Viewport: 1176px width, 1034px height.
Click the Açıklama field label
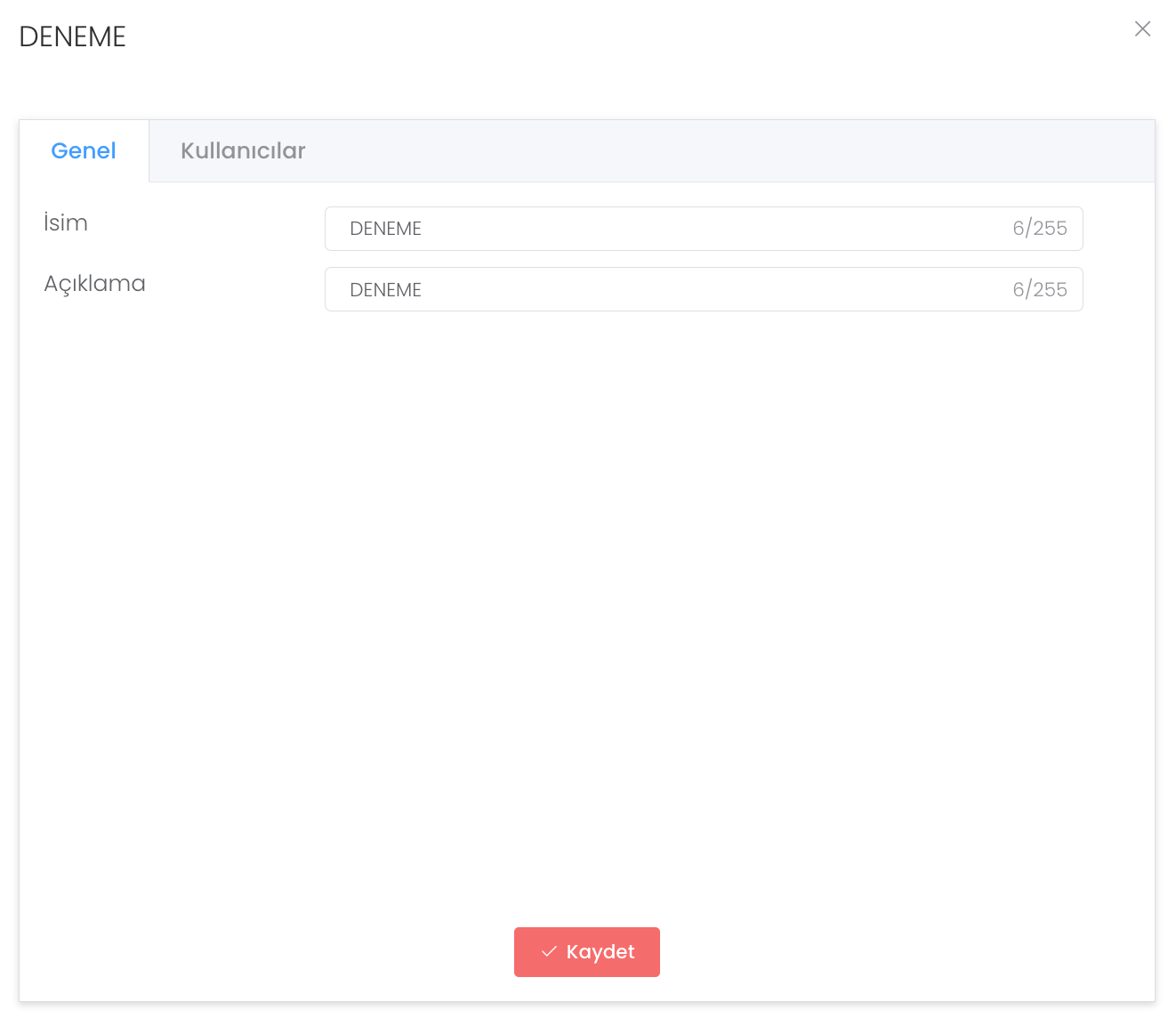pos(94,284)
